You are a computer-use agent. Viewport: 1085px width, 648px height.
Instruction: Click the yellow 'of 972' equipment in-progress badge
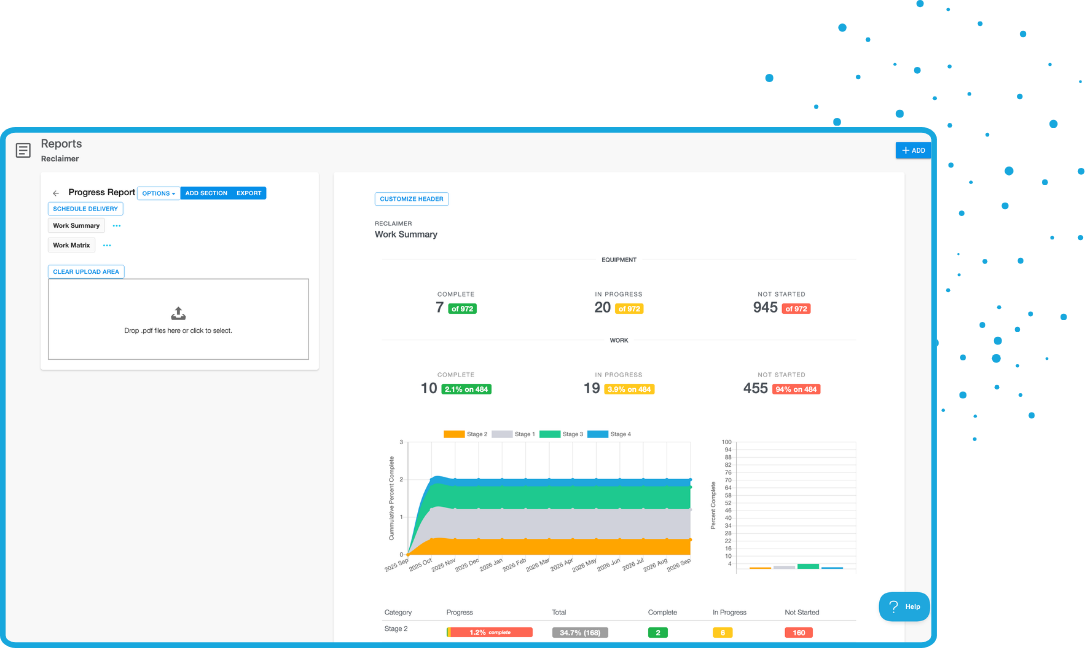[629, 309]
